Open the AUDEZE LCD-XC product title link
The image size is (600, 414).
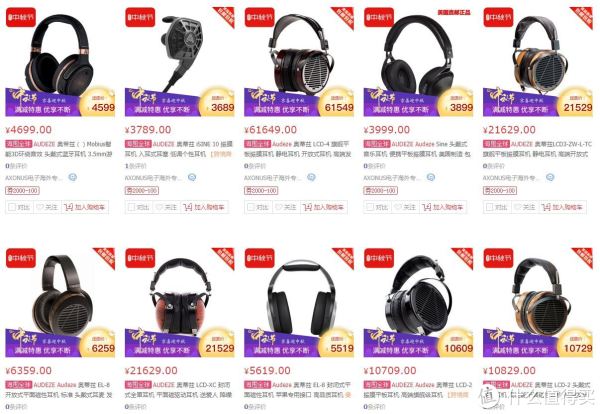coord(178,390)
